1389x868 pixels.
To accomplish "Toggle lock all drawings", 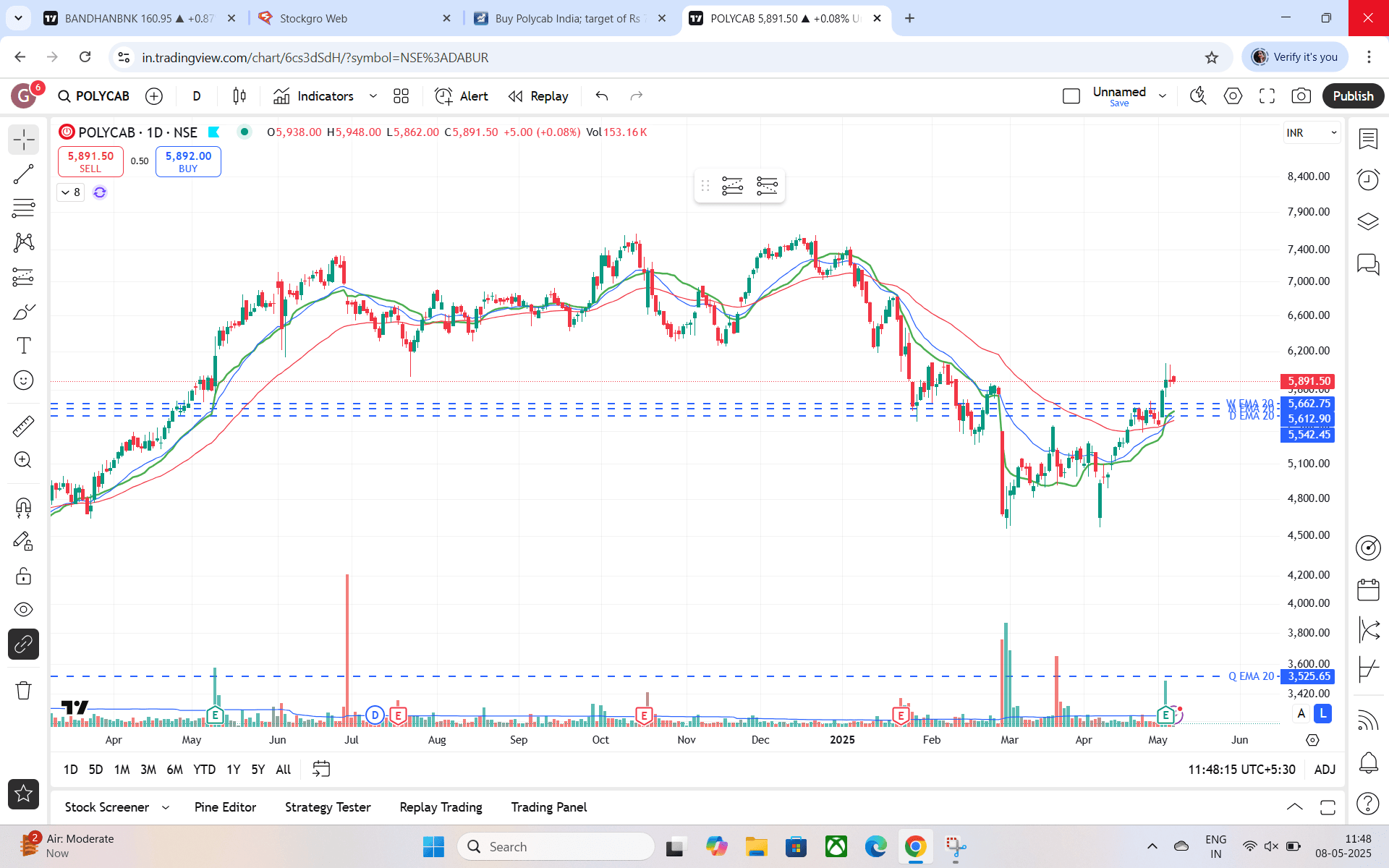I will coord(23,576).
